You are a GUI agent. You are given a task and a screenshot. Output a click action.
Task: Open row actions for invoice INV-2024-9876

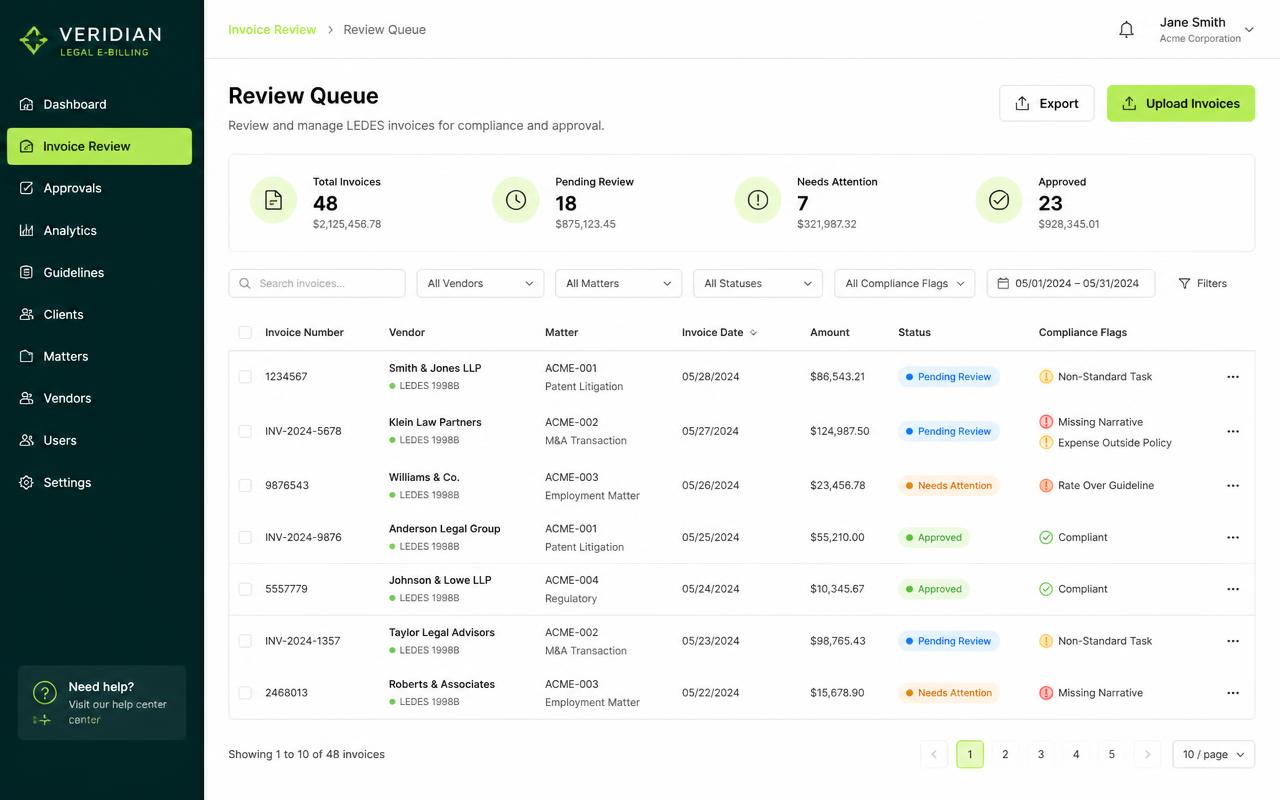[x=1233, y=538]
